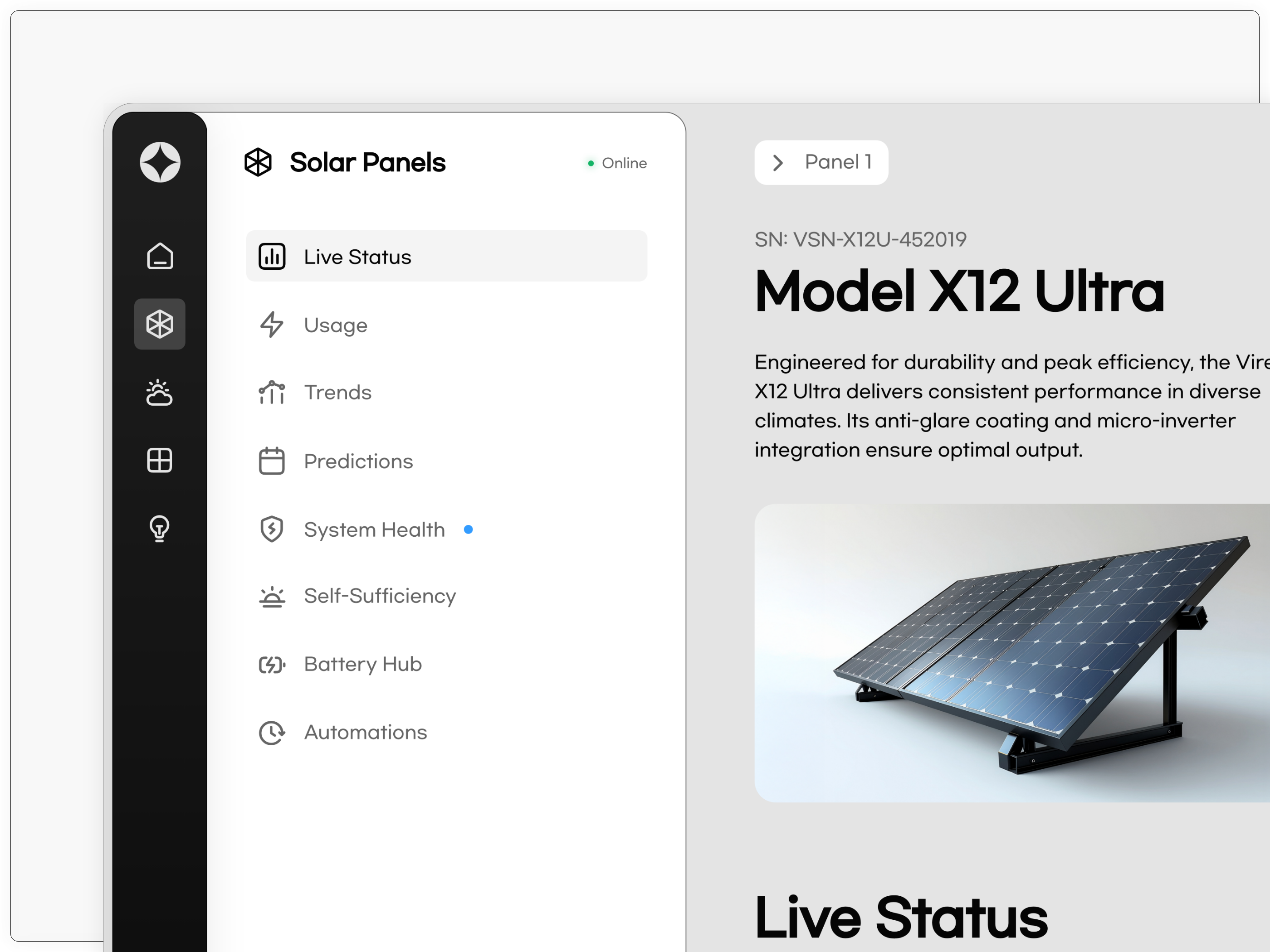The image size is (1270, 952).
Task: Select the solar panels cube sidebar icon
Action: [x=160, y=324]
